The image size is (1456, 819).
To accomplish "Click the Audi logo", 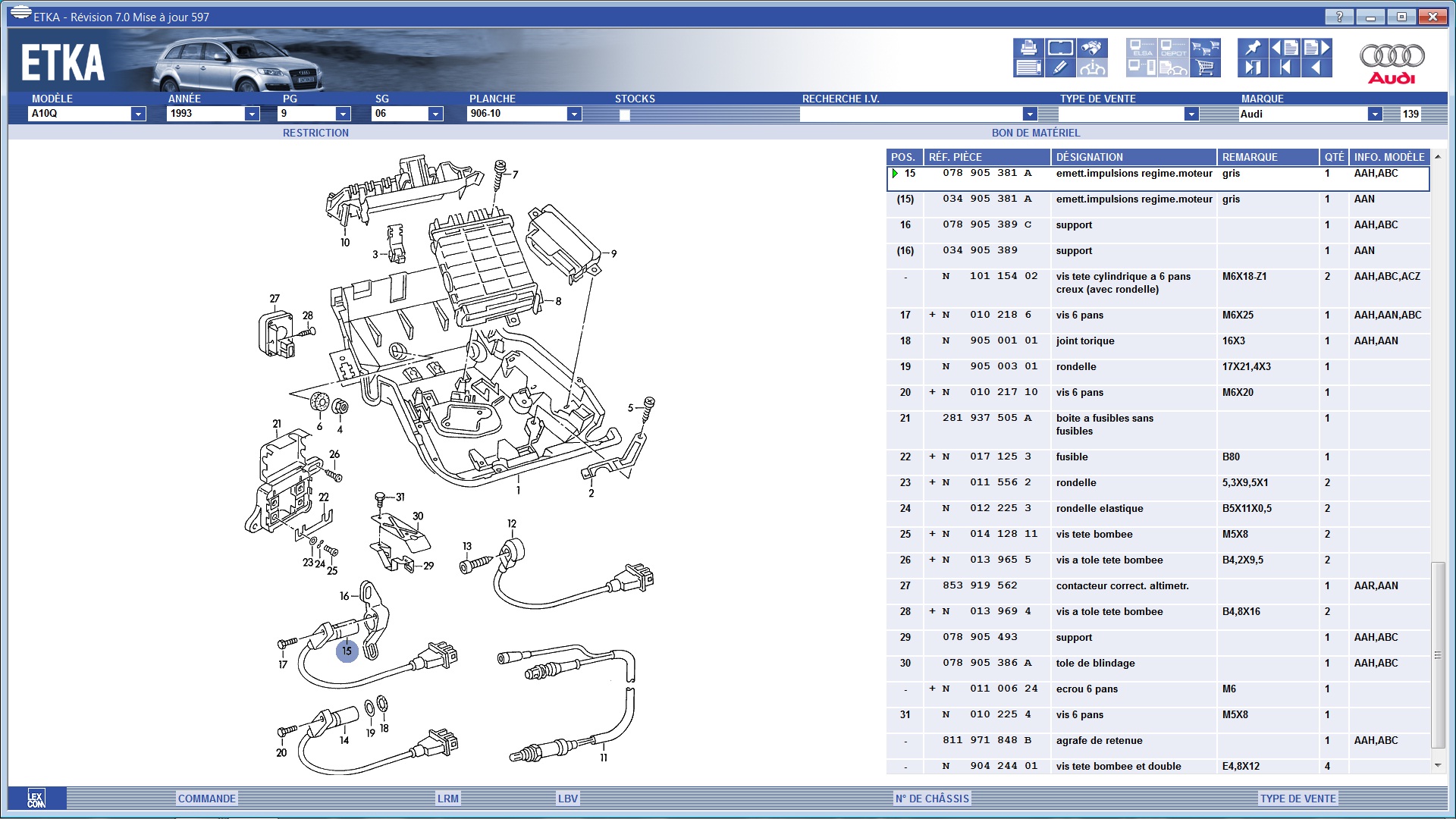I will coord(1392,63).
